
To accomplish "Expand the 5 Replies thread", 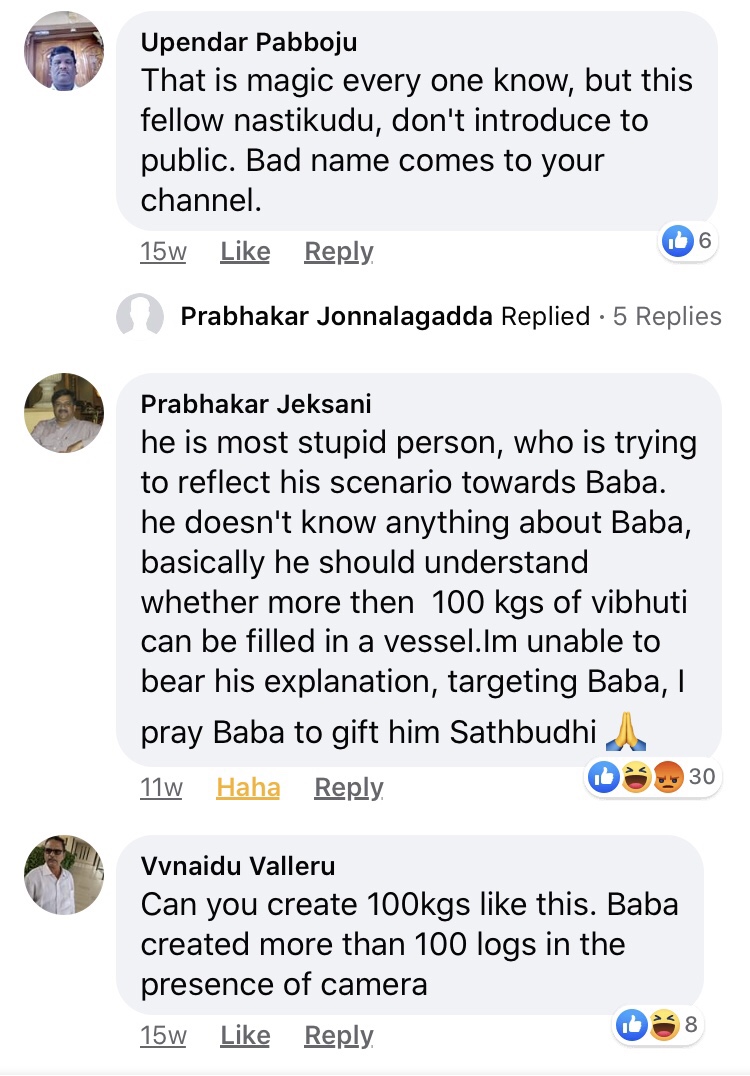I will click(x=667, y=317).
